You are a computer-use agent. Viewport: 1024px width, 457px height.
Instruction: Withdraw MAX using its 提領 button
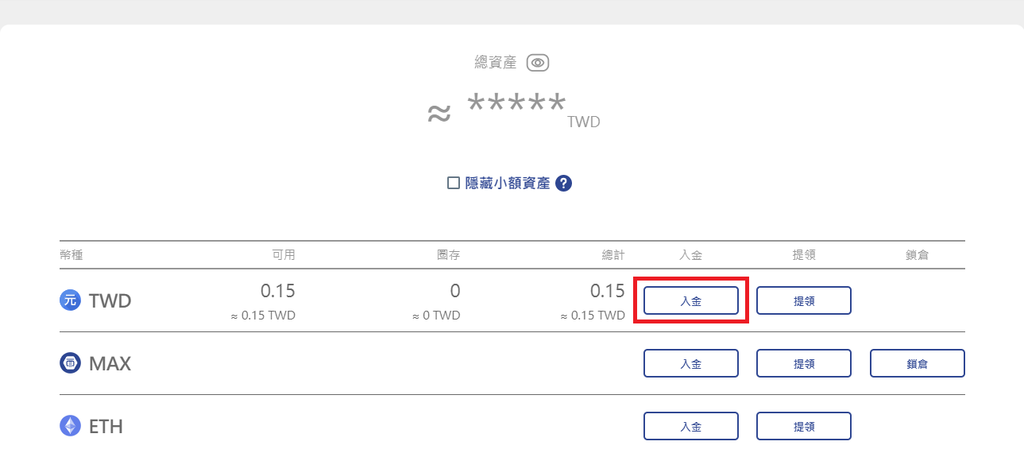click(x=803, y=363)
